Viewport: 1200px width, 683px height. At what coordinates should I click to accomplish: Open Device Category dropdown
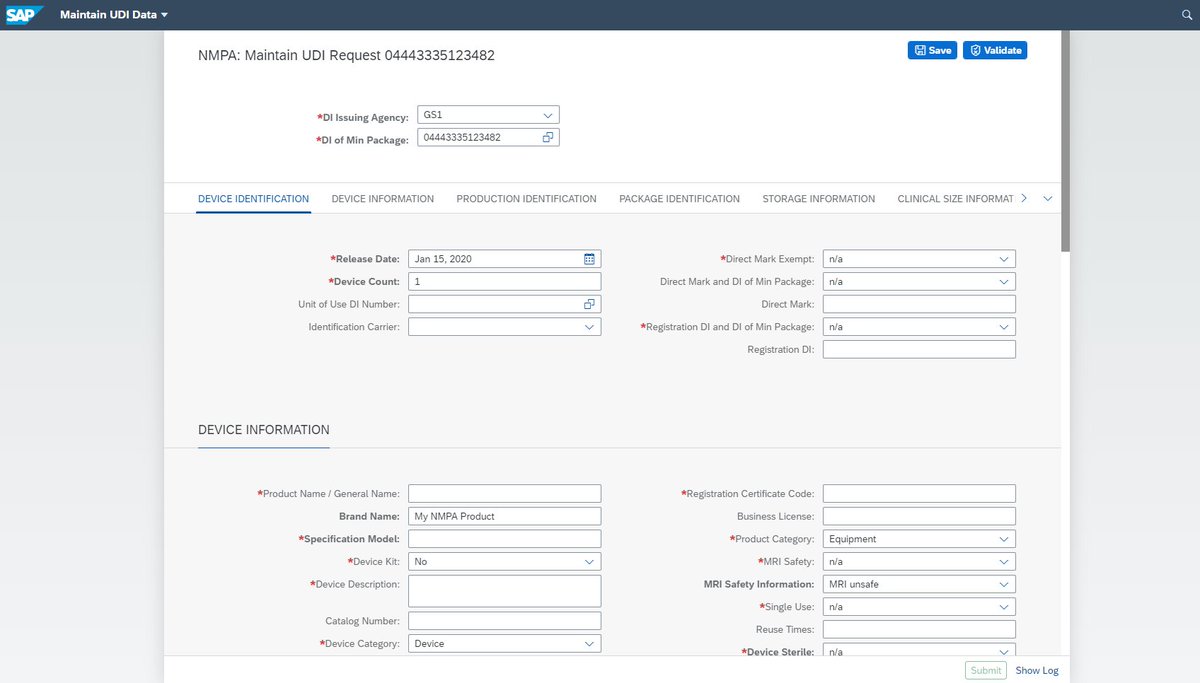point(590,644)
